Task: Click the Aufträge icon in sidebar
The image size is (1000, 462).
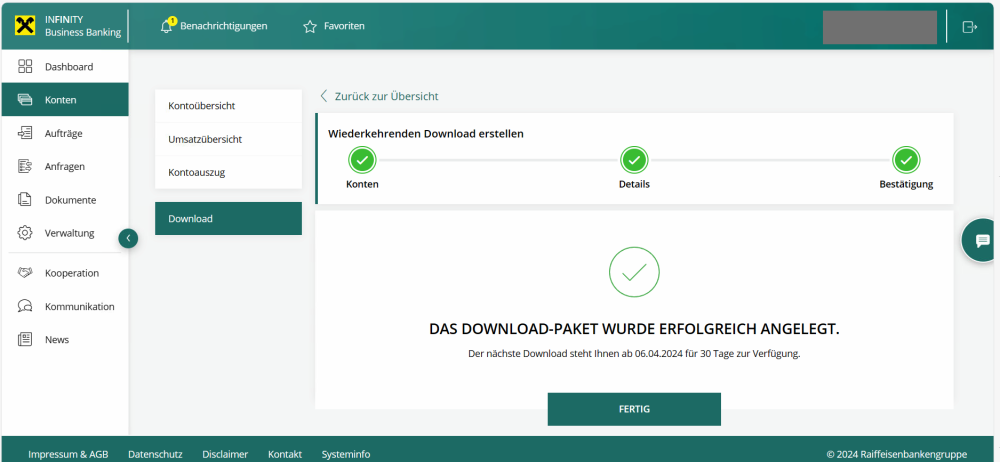Action: click(x=25, y=133)
